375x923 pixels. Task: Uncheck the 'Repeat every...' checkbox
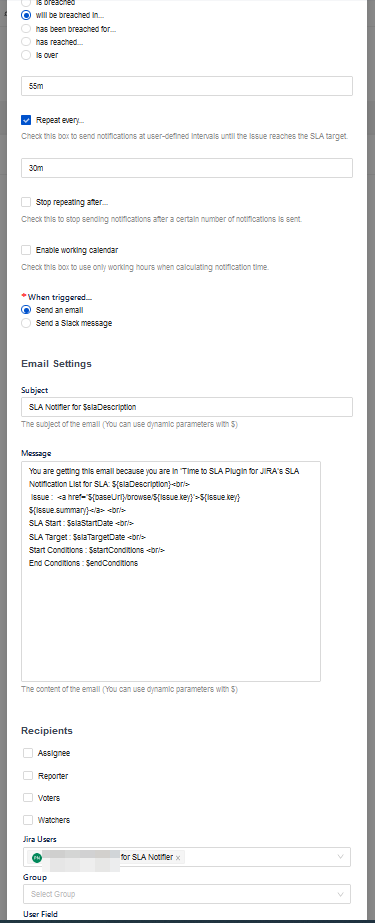click(26, 120)
